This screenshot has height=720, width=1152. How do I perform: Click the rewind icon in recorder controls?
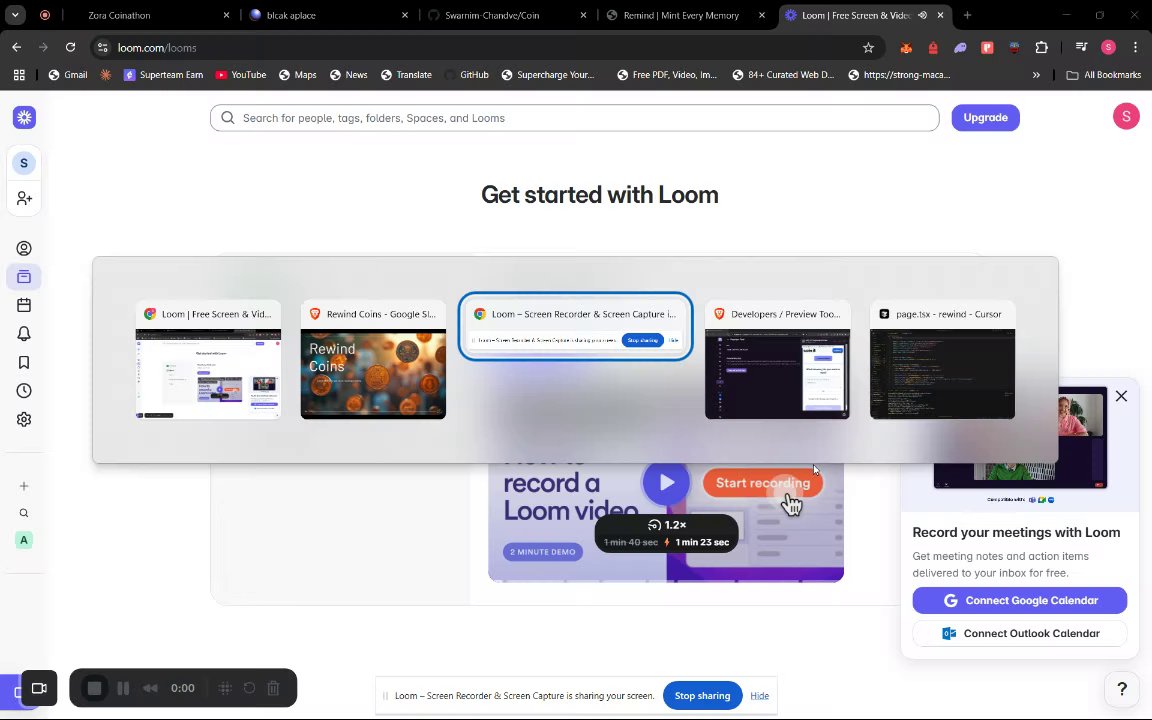tap(151, 688)
